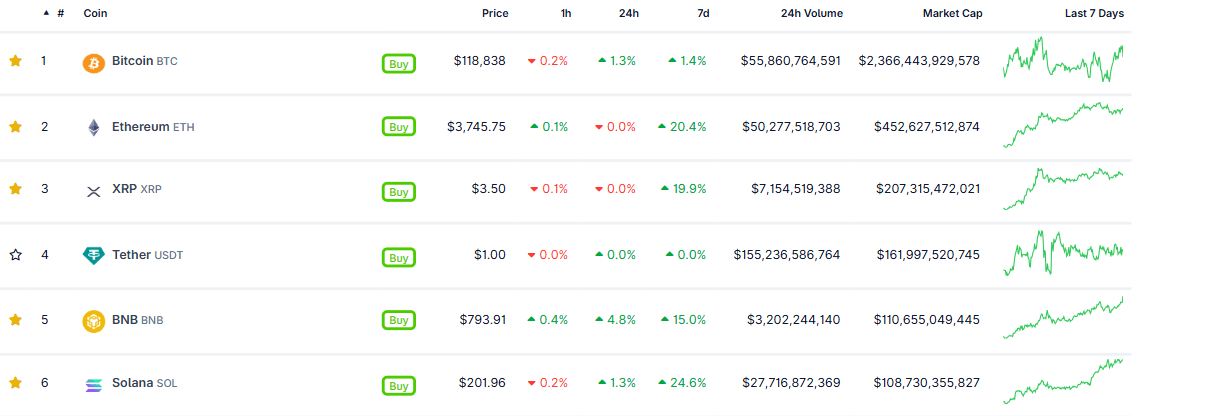Sort by the Price column header
Screen dimensions: 1227x416
494,14
